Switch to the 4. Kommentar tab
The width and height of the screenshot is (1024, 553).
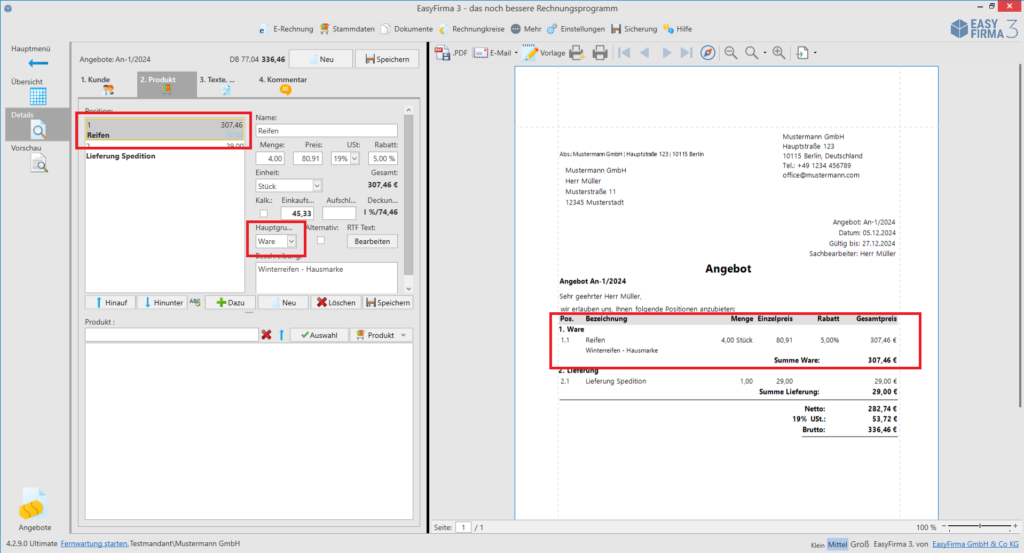[285, 85]
